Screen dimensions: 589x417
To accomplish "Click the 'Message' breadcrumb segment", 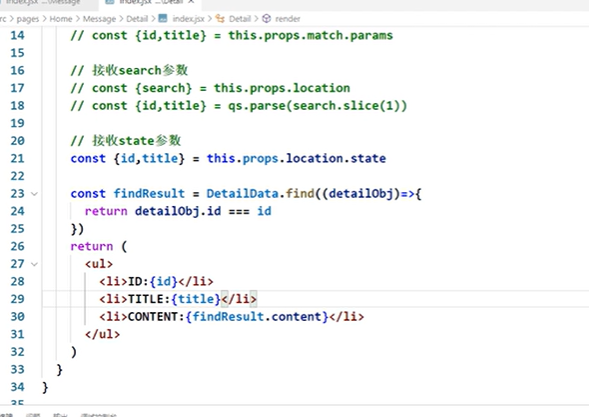I will click(x=99, y=19).
